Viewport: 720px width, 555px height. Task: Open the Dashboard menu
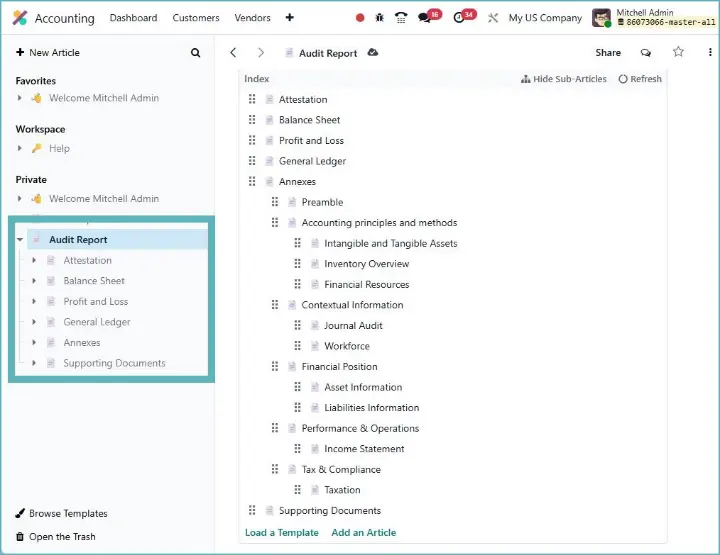pyautogui.click(x=133, y=18)
